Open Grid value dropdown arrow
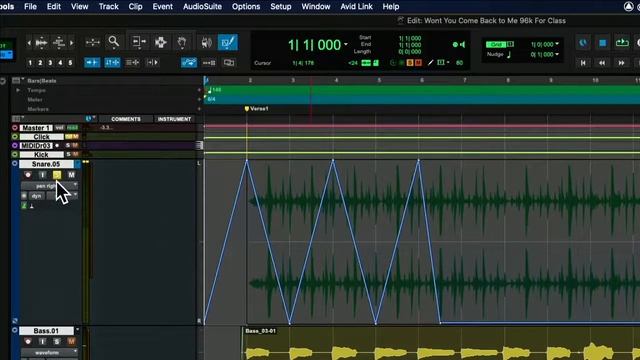 pyautogui.click(x=557, y=44)
